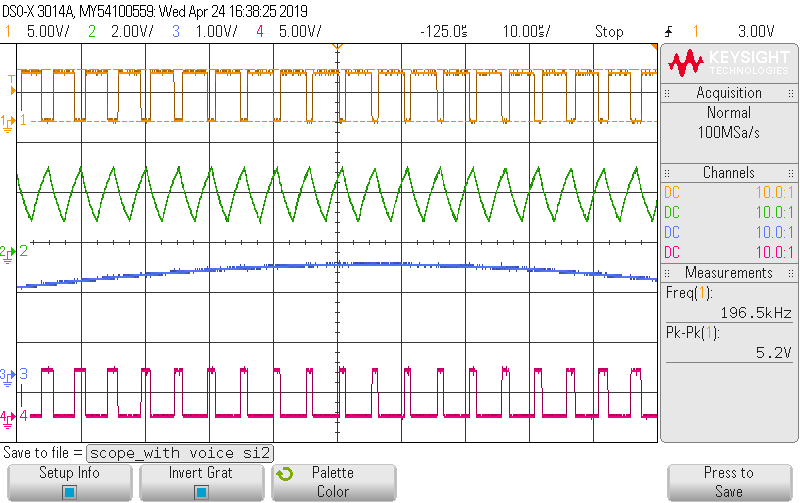Toggle the Invert Grat checkbox

pyautogui.click(x=202, y=492)
